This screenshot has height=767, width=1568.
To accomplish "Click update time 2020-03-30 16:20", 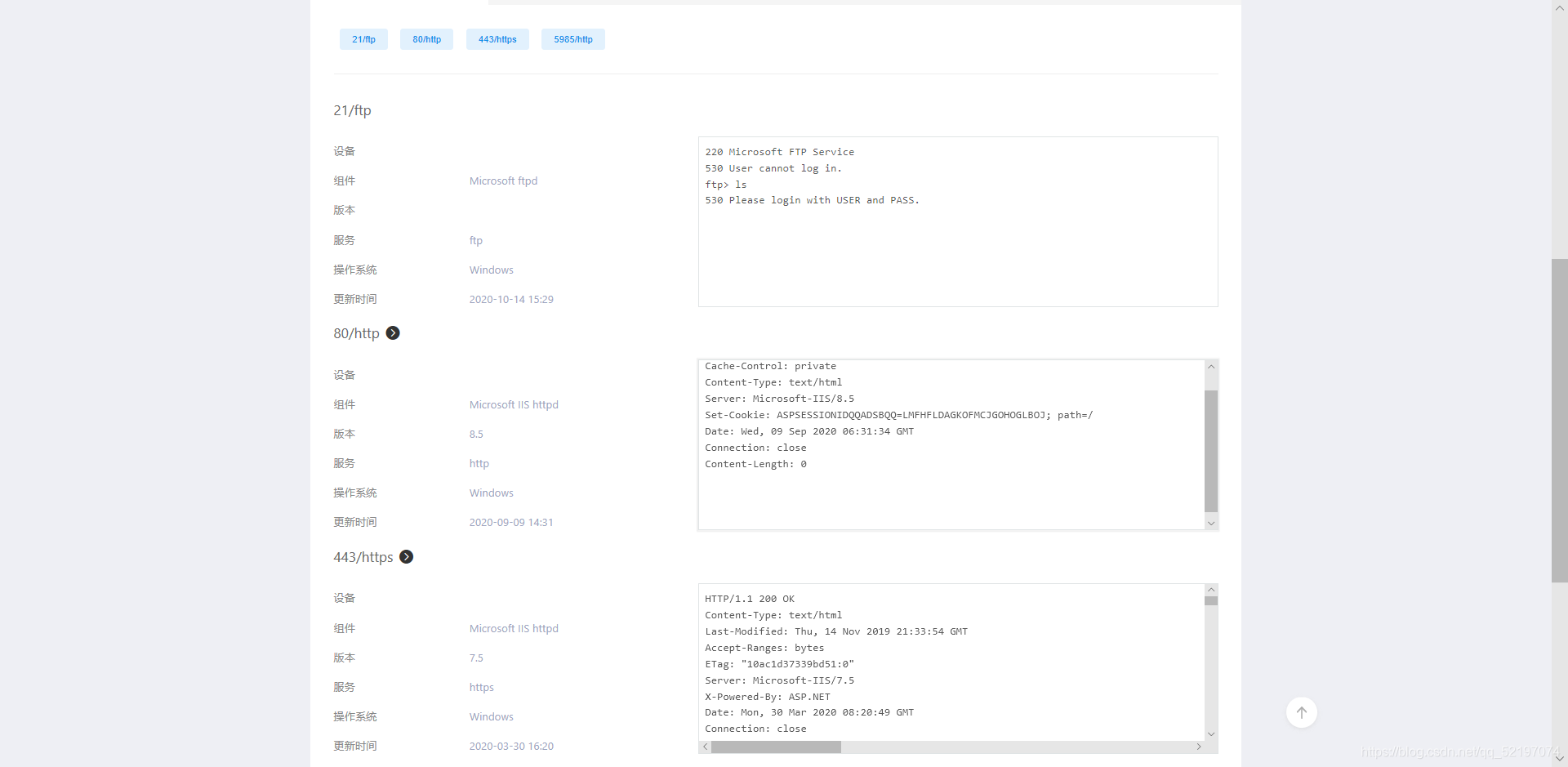I will pyautogui.click(x=511, y=747).
